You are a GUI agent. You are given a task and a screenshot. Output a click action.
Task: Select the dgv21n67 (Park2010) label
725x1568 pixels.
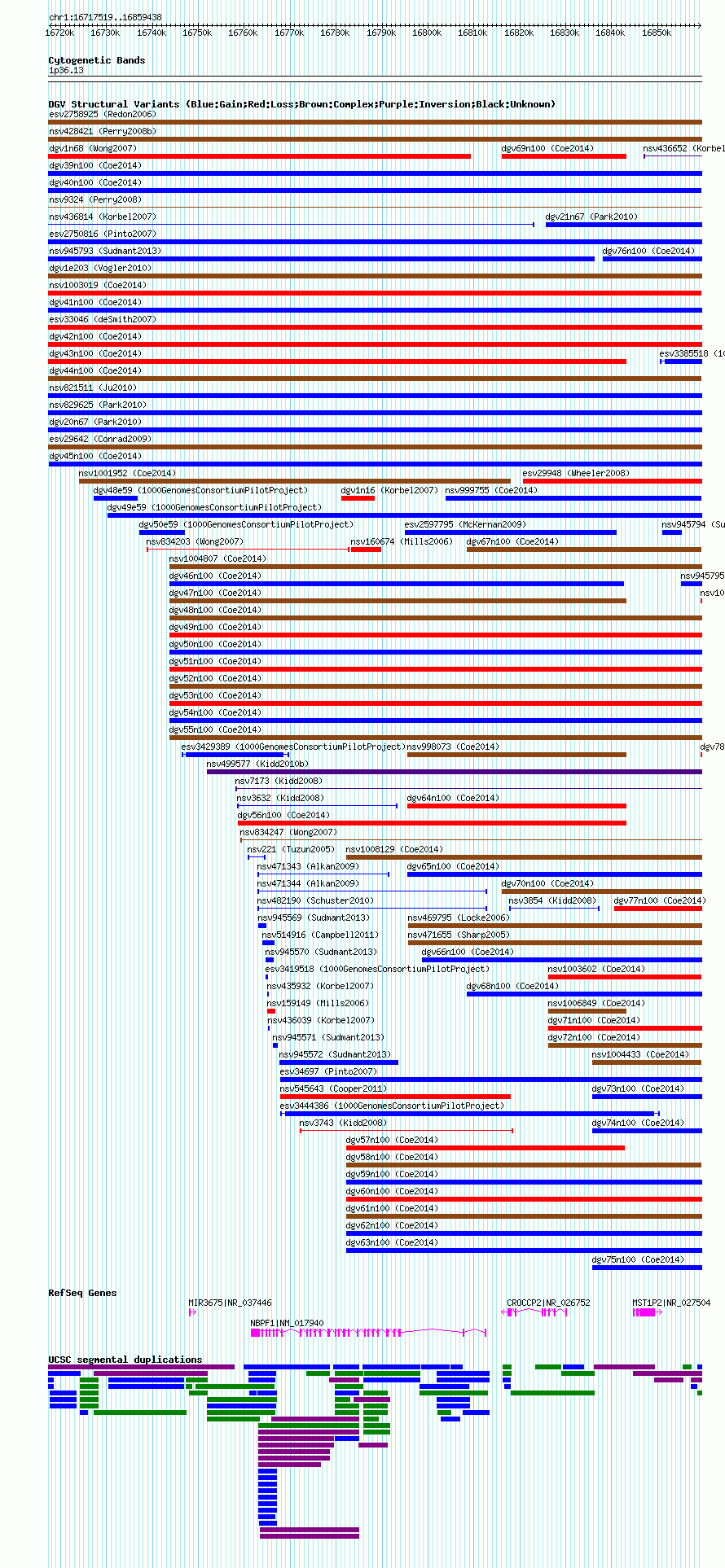pos(591,217)
